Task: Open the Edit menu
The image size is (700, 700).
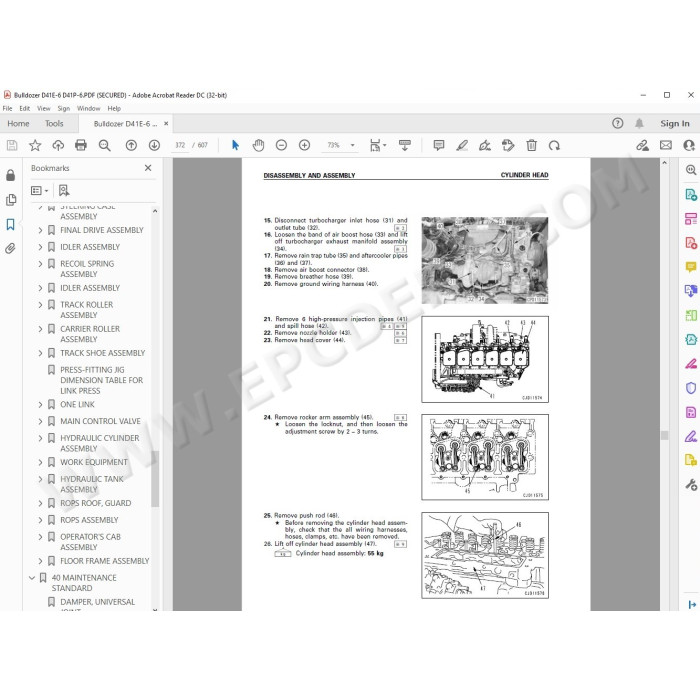Action: pos(25,108)
